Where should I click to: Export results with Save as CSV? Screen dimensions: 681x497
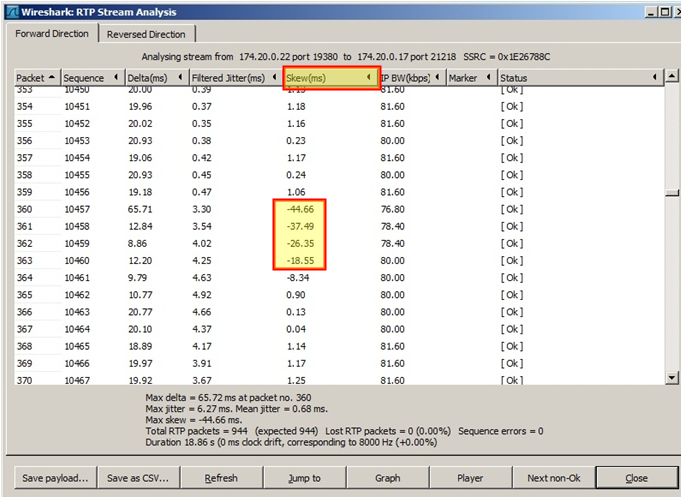point(138,478)
